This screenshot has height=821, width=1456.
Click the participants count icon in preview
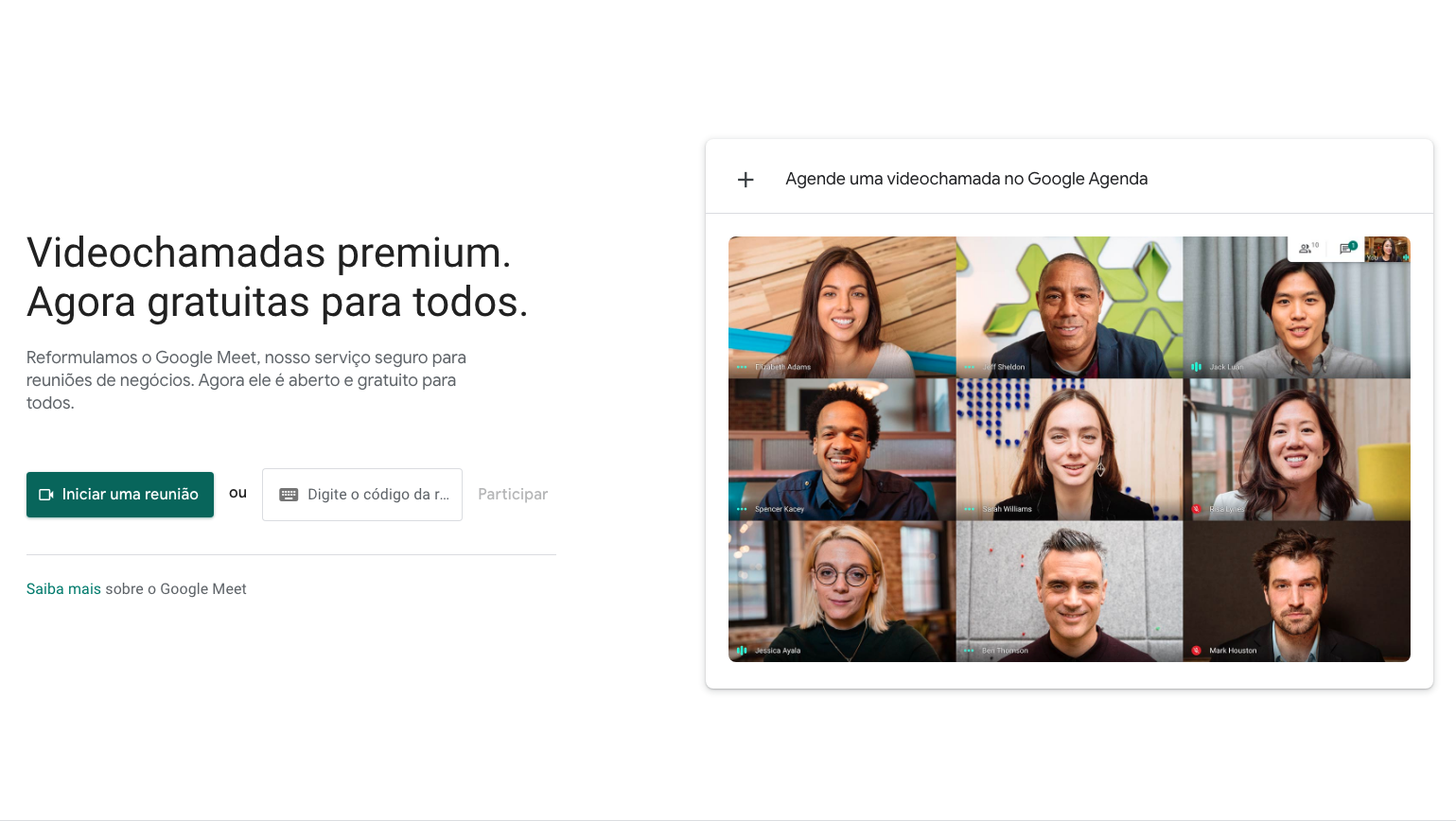[x=1307, y=248]
